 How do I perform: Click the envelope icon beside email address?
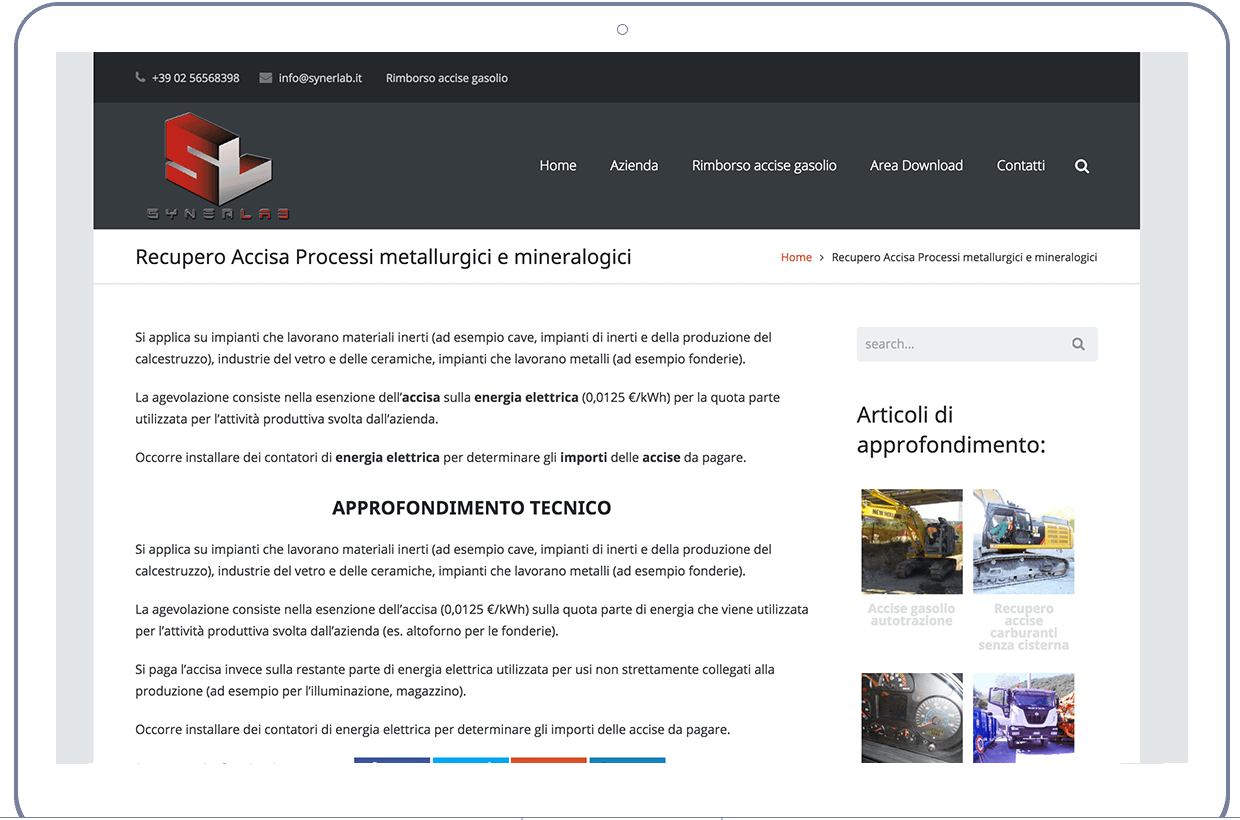click(265, 78)
